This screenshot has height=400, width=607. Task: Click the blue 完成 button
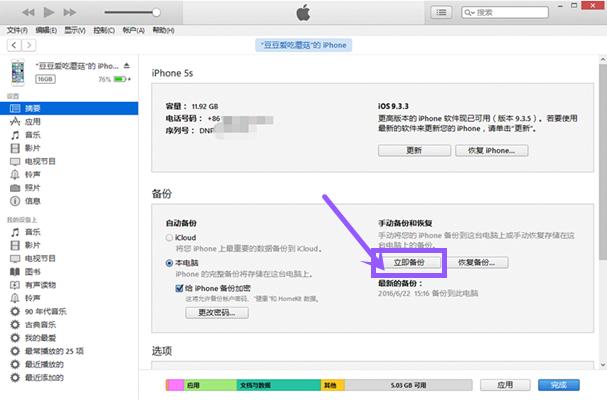(559, 385)
